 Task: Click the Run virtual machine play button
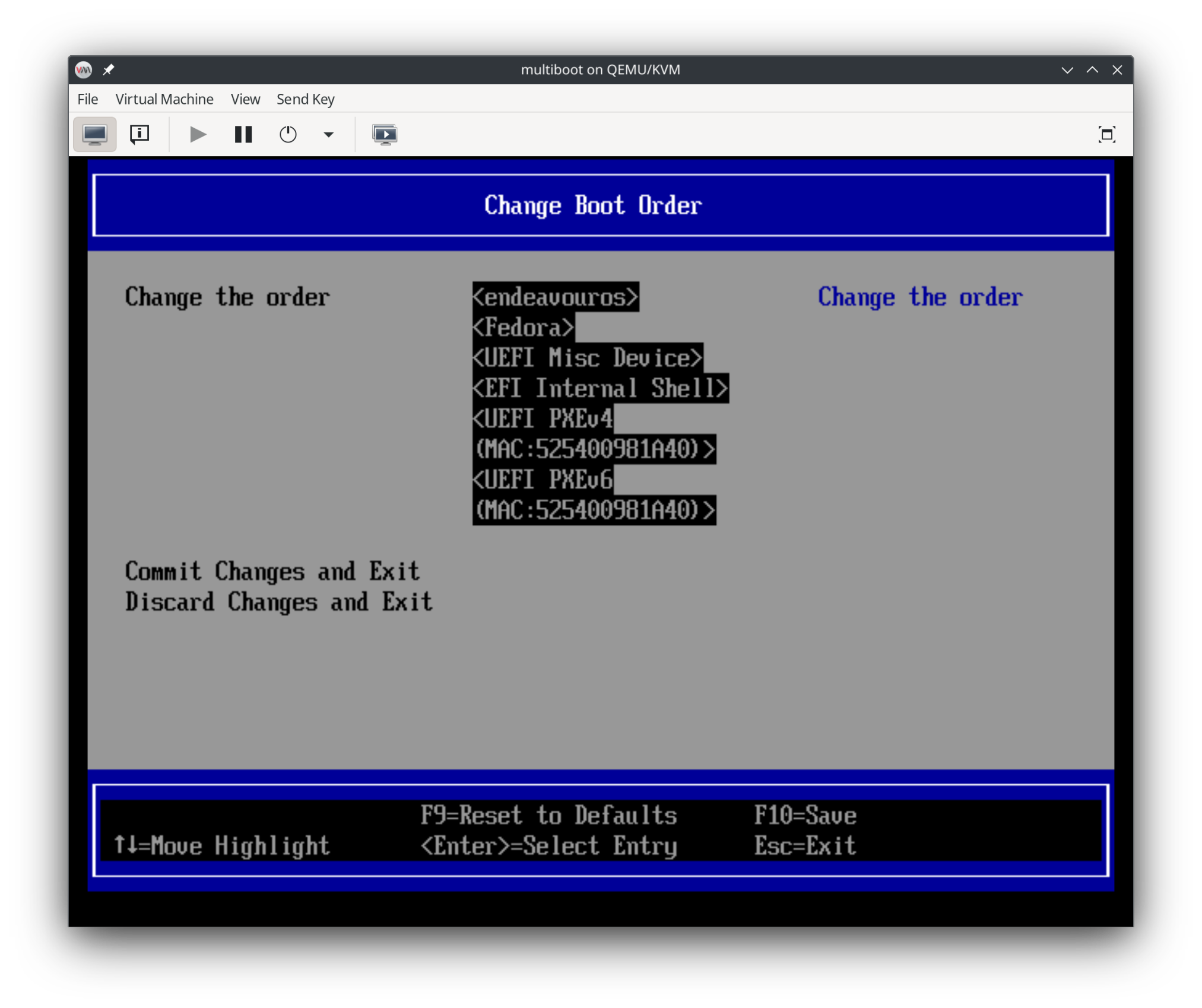coord(198,134)
